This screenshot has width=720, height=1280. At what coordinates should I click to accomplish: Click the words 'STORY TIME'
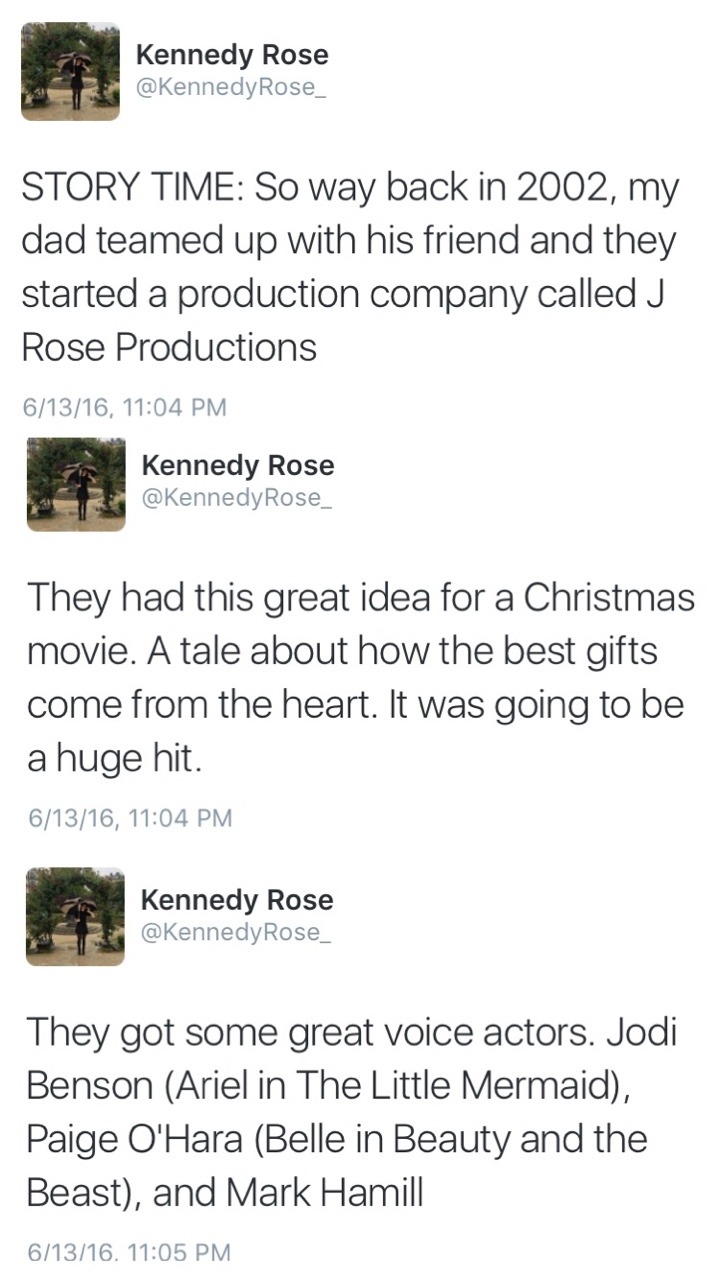[125, 190]
